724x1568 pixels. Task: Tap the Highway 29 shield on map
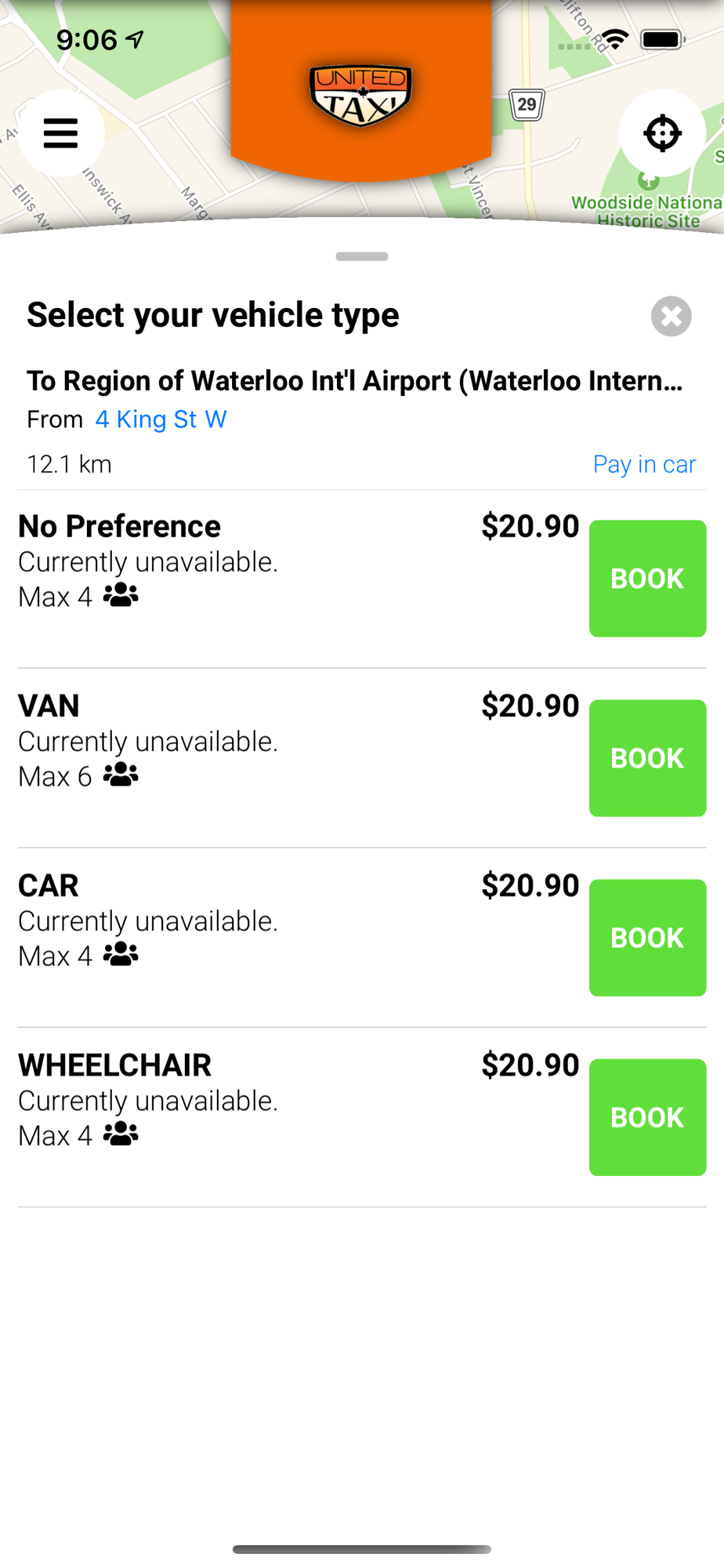[x=527, y=104]
